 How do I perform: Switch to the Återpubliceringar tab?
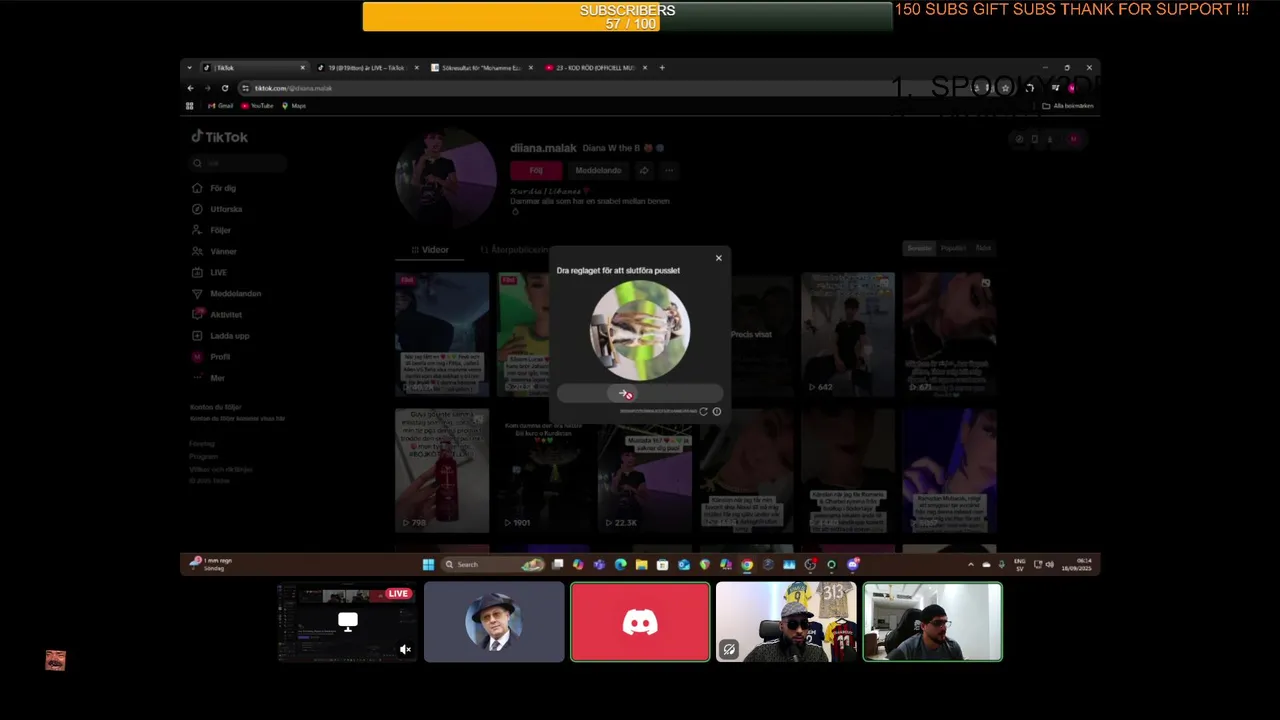tap(515, 250)
